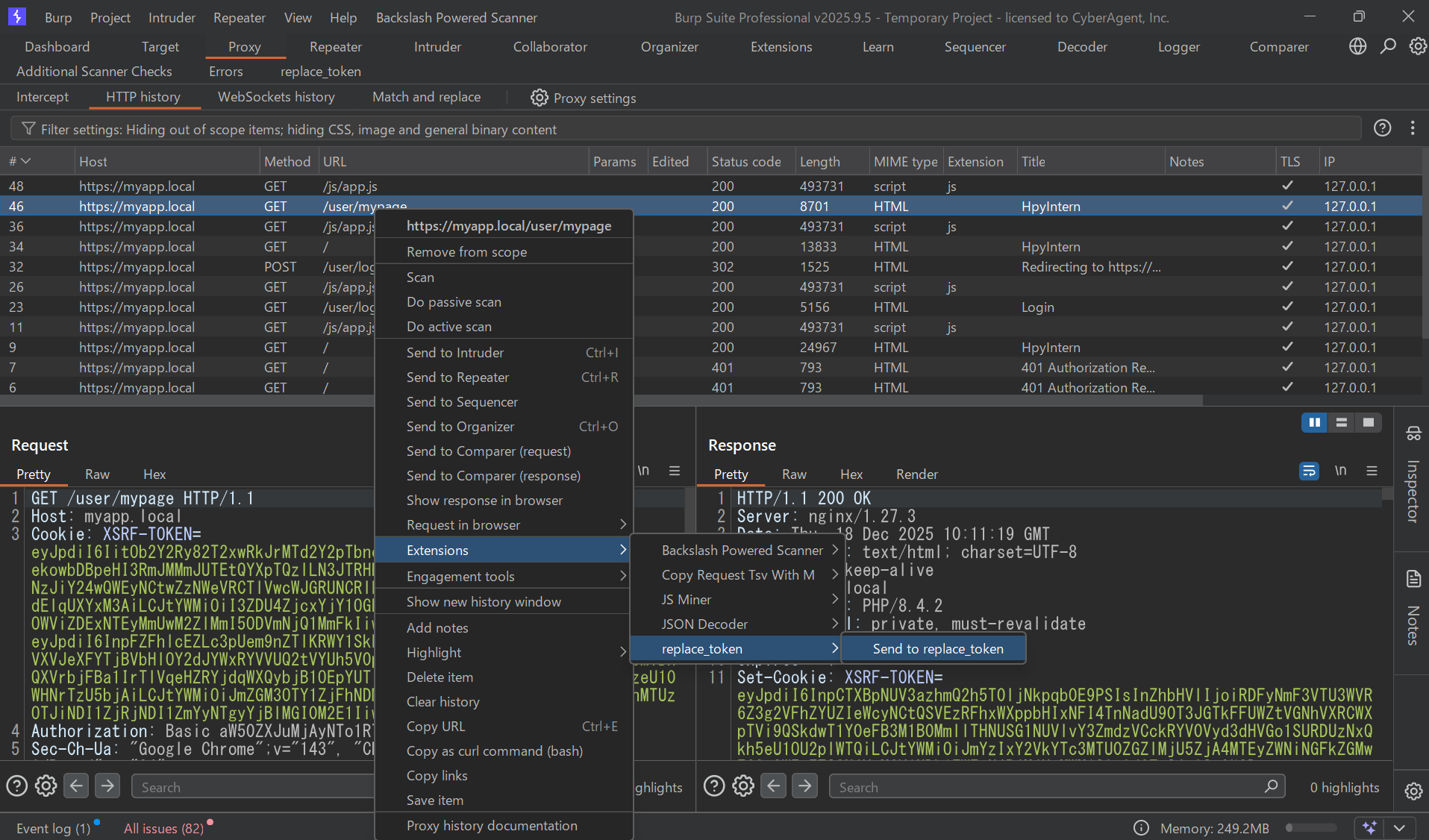Switch to the WebSockets history tab
Image resolution: width=1429 pixels, height=840 pixels.
tap(276, 97)
